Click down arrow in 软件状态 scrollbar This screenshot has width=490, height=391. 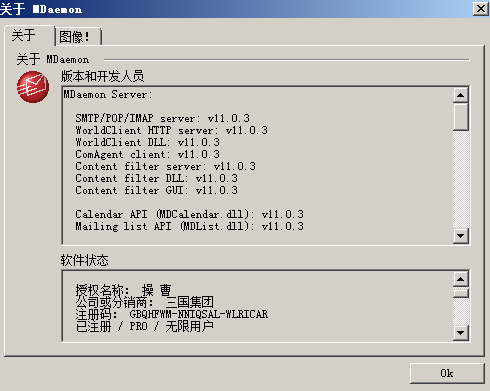pyautogui.click(x=461, y=332)
